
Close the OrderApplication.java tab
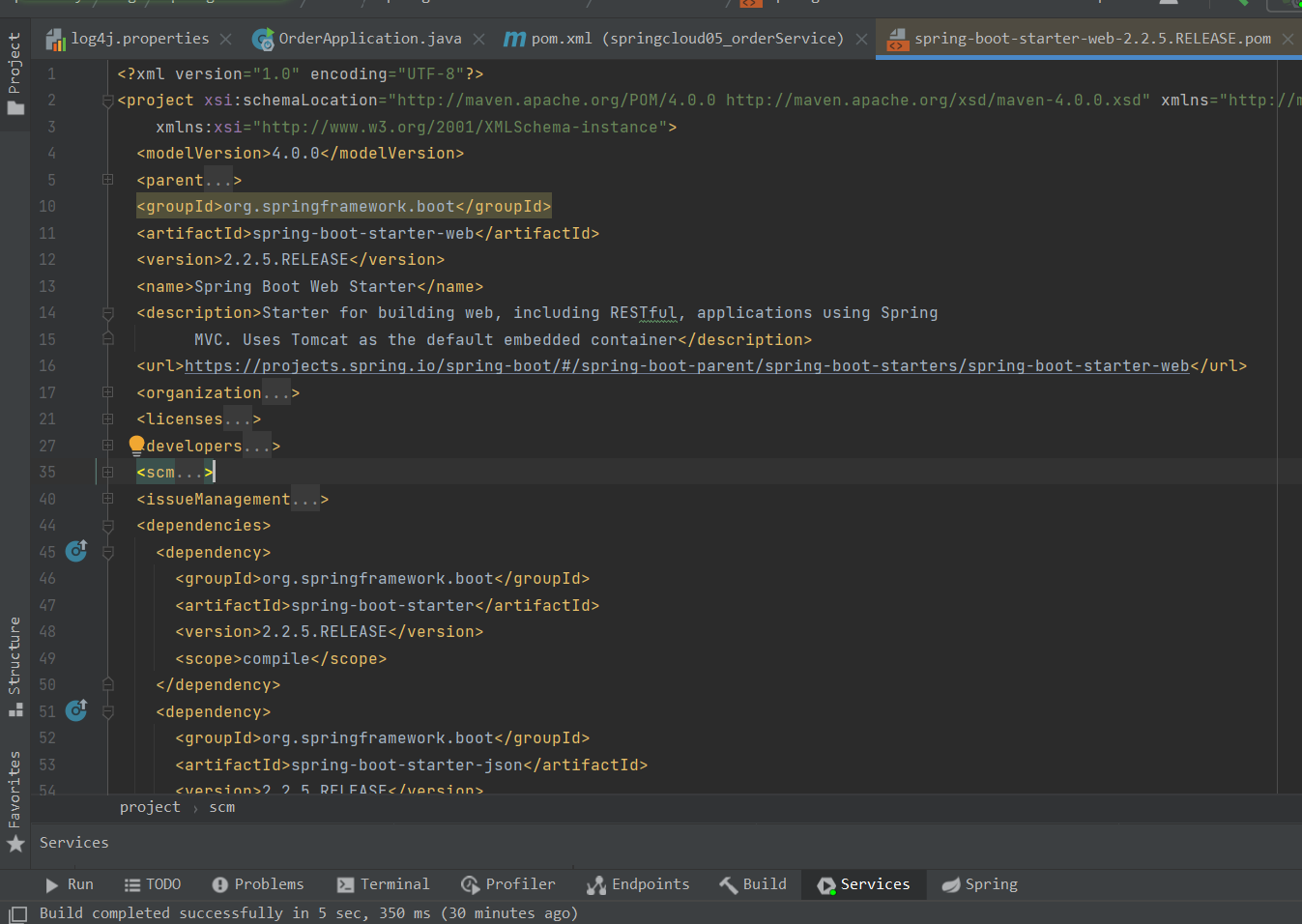(x=478, y=39)
